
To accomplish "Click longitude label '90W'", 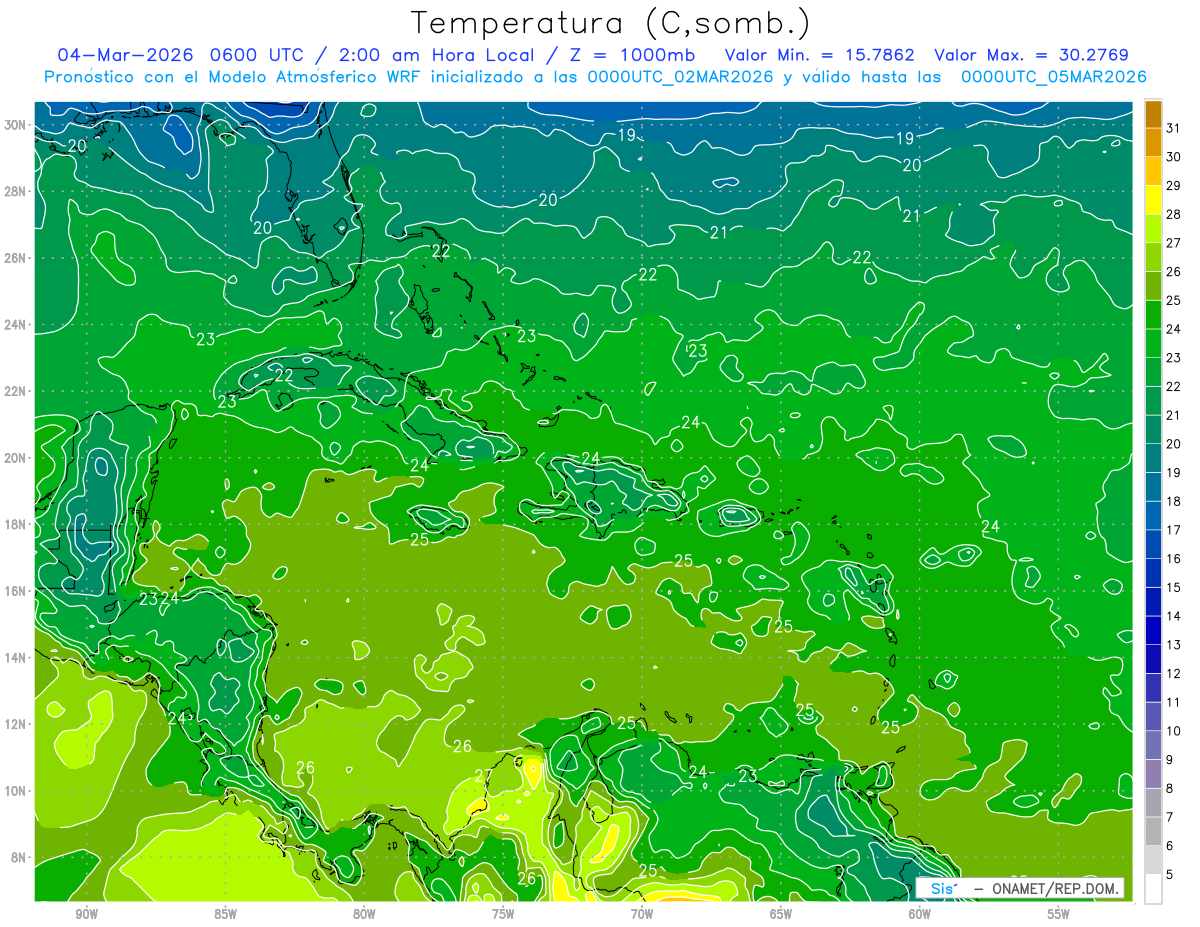I will point(86,914).
